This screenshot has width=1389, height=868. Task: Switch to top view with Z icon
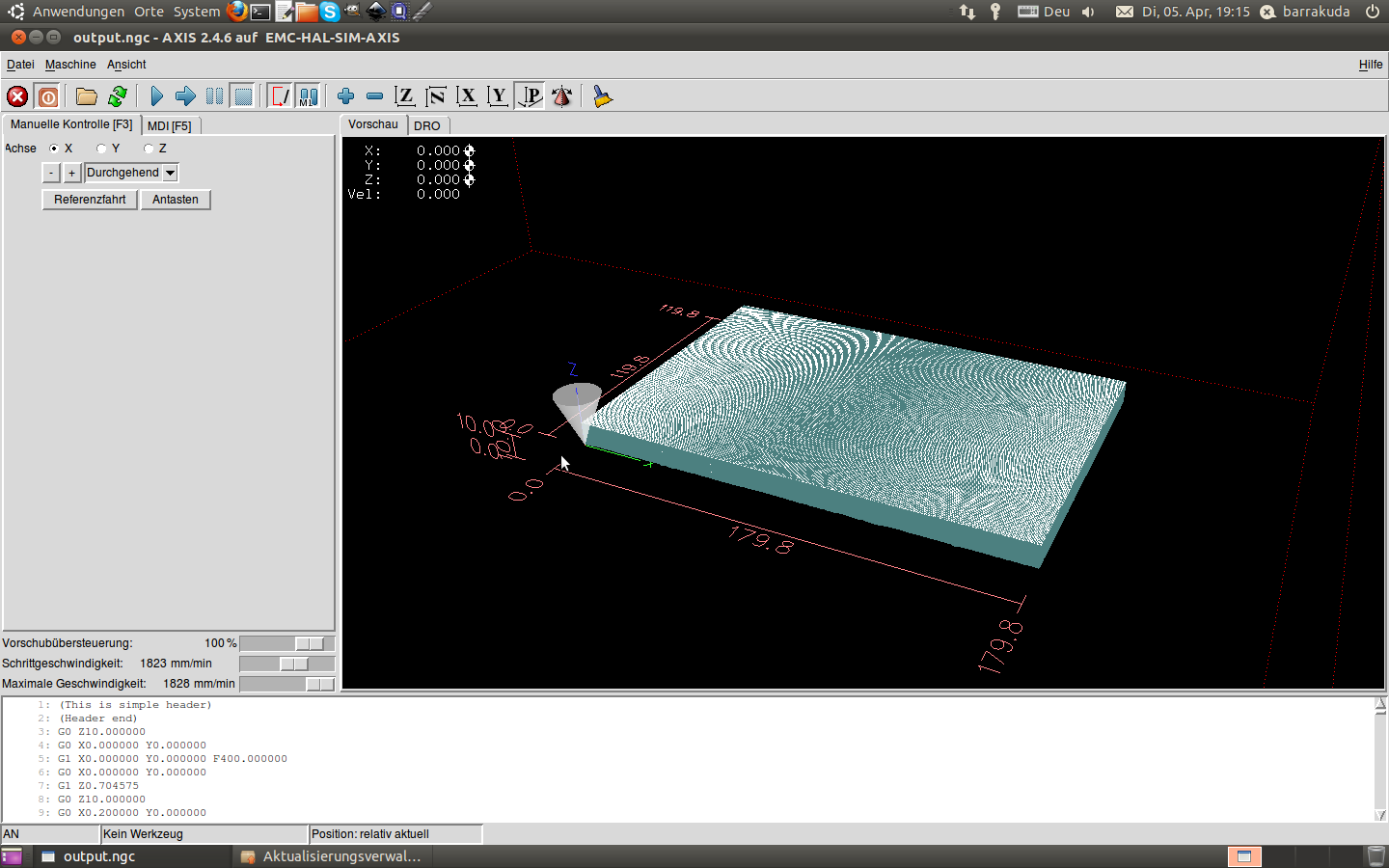pos(405,96)
